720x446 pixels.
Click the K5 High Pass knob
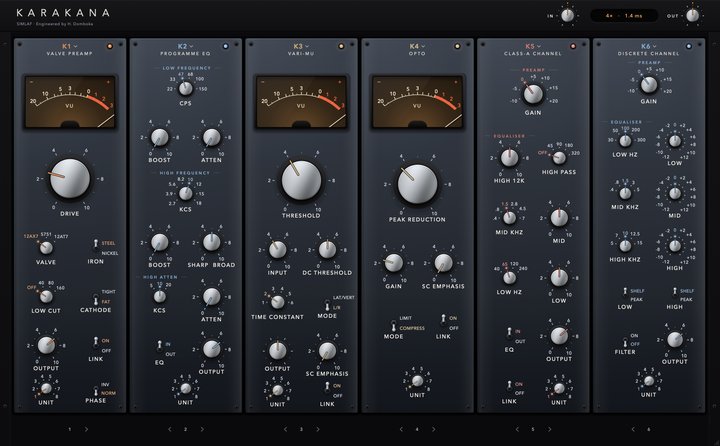(559, 158)
